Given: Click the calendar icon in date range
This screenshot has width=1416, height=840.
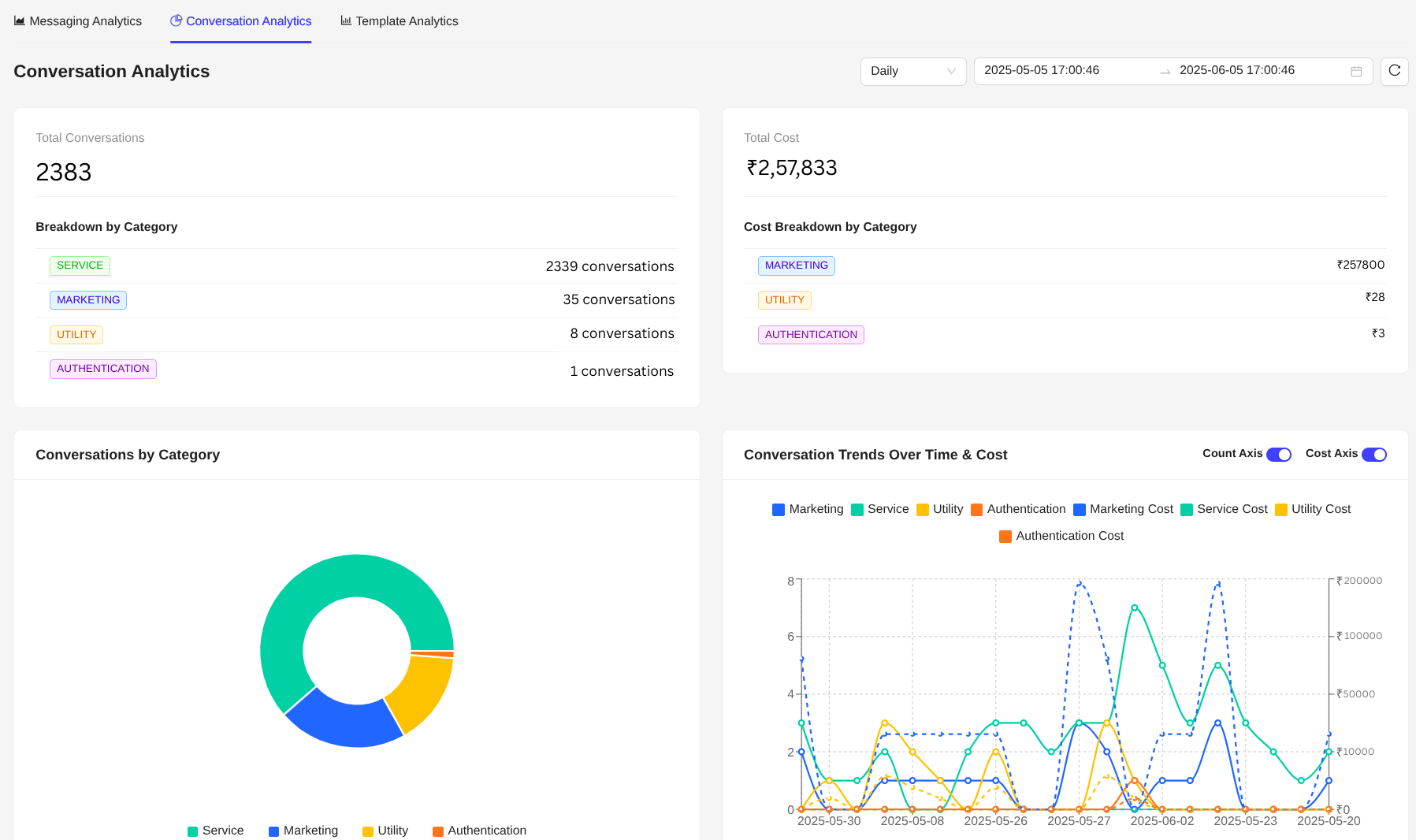Looking at the screenshot, I should 1356,72.
